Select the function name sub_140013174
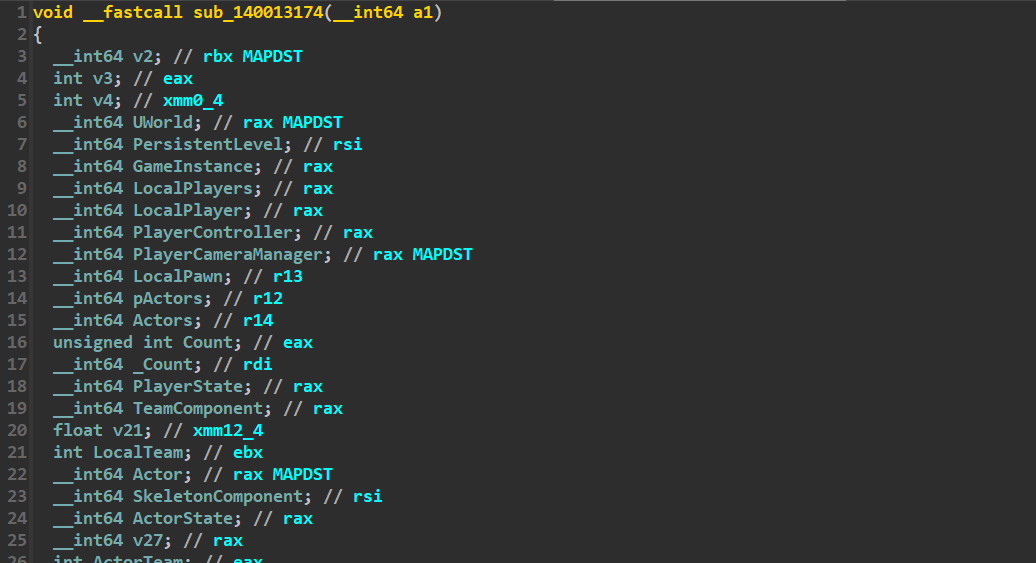 258,13
